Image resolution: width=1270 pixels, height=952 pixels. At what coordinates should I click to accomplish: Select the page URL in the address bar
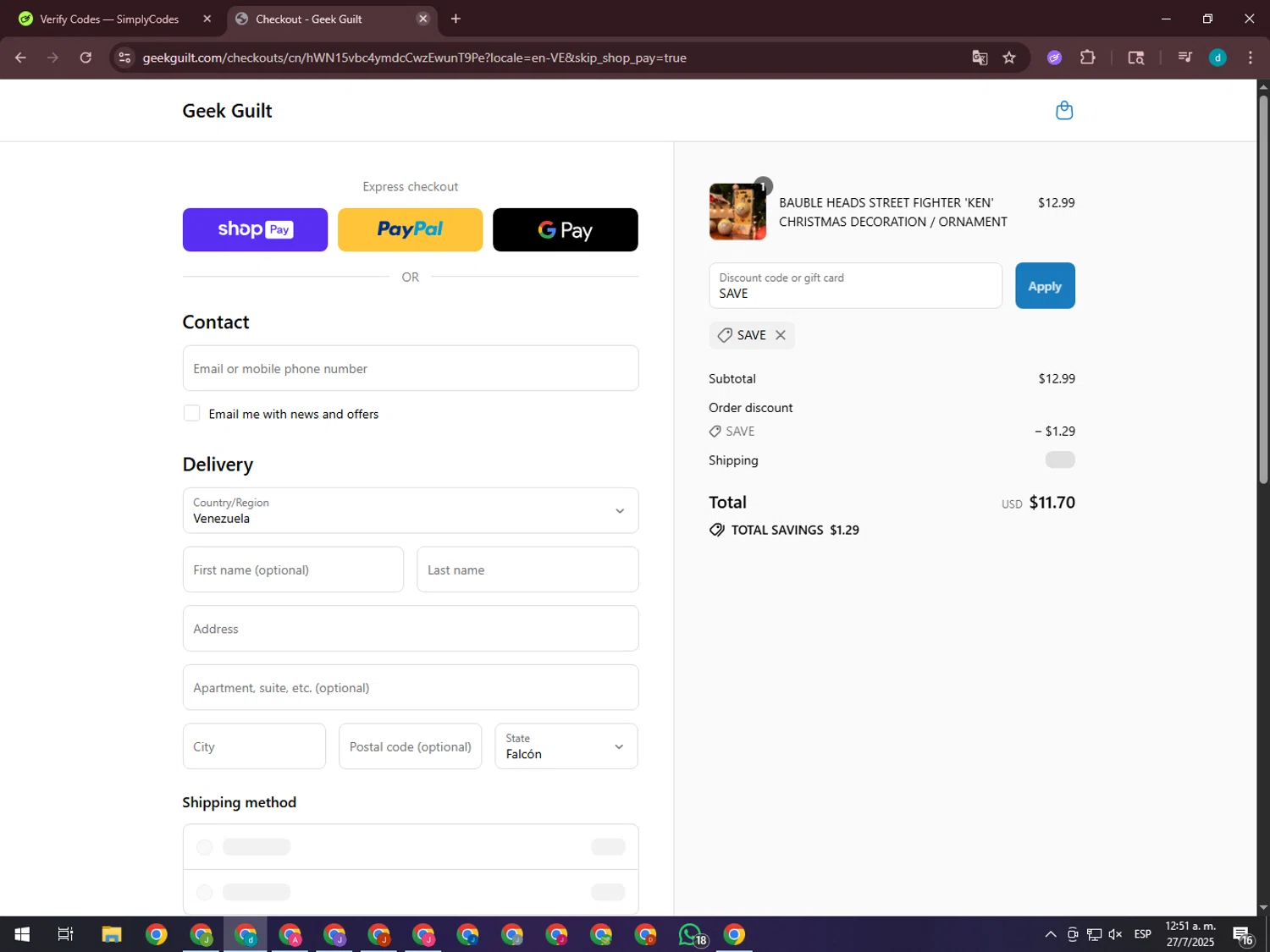click(x=415, y=58)
